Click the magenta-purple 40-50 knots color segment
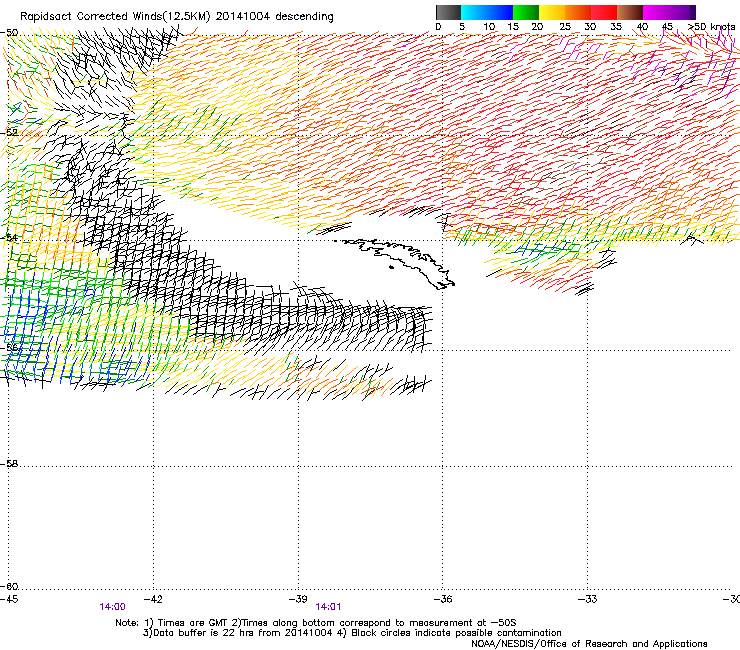 click(669, 12)
